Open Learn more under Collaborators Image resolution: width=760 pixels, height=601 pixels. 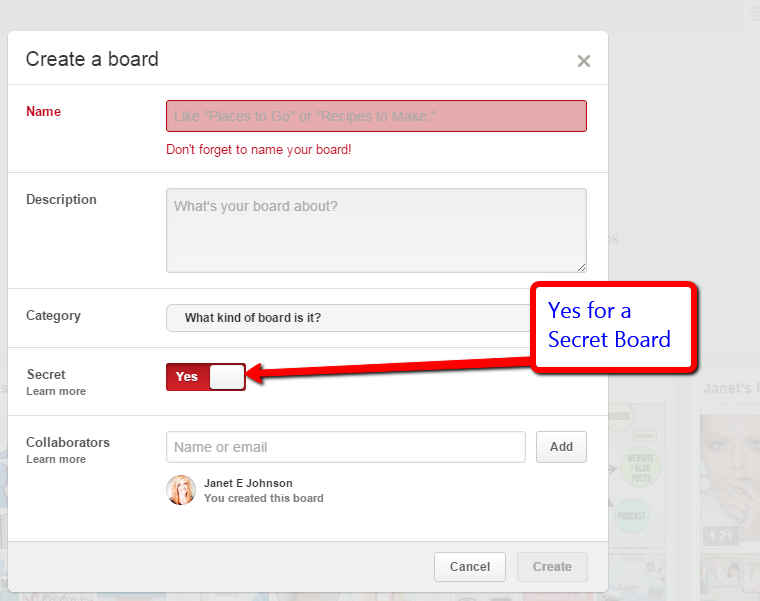click(56, 459)
